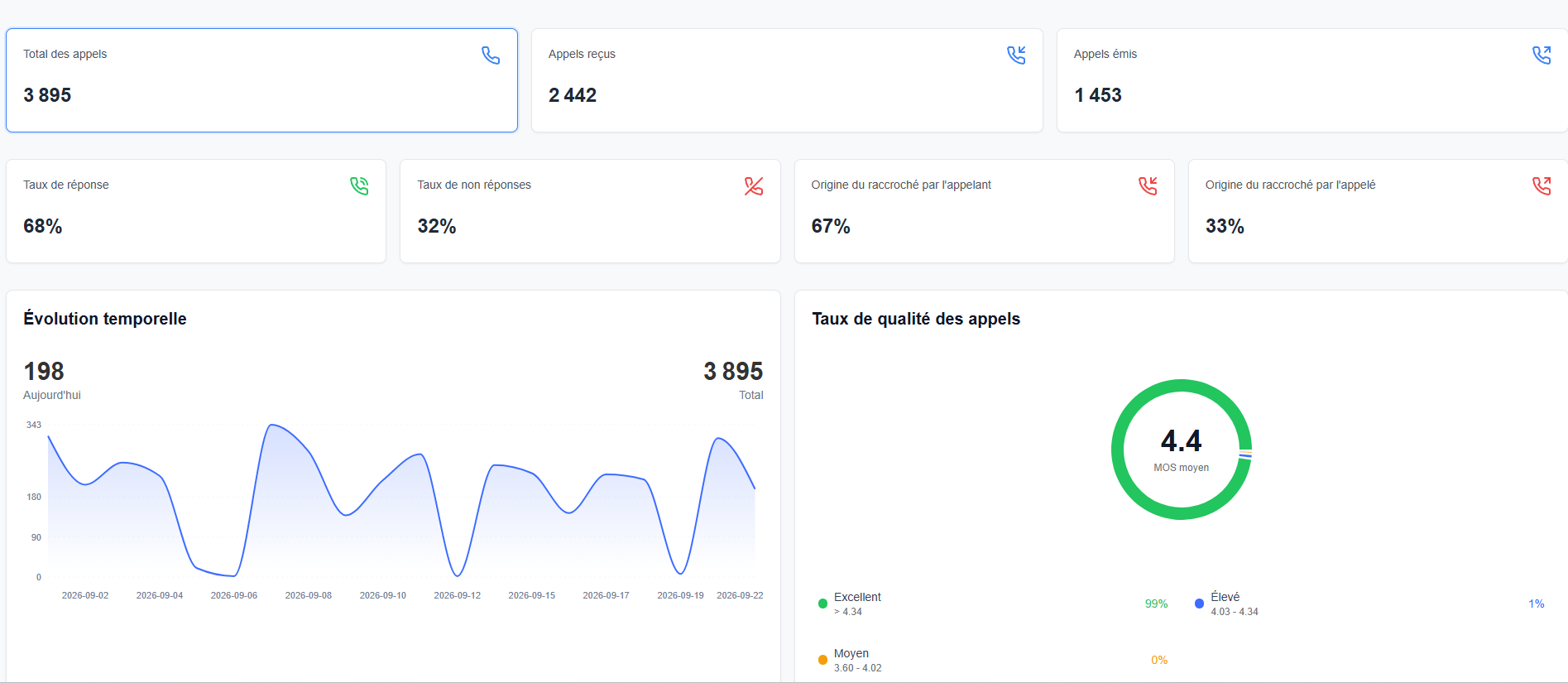Click the 198 Aujourd'hui figure

coord(44,371)
